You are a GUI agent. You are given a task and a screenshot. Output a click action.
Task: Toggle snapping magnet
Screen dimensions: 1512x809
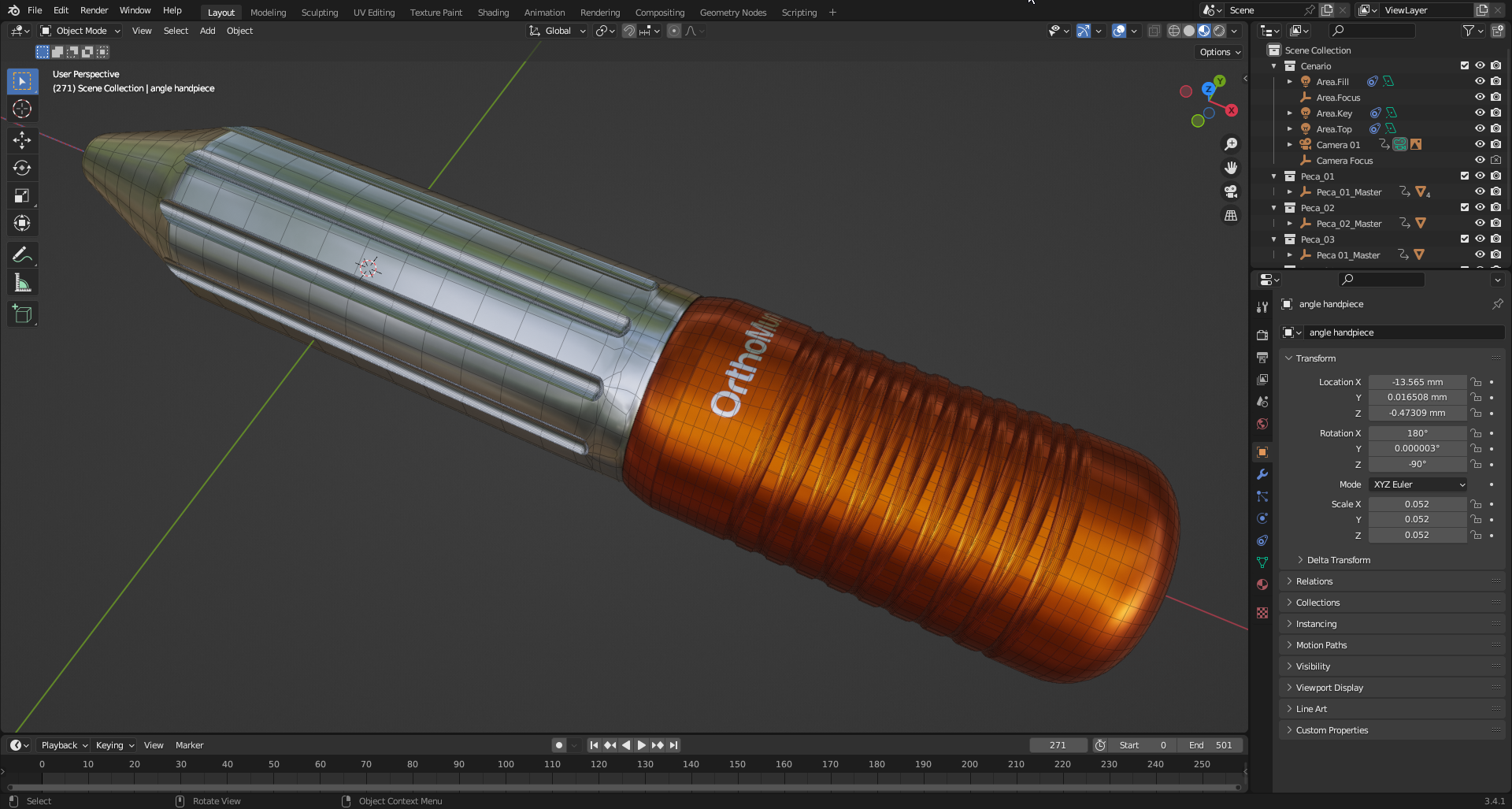(628, 31)
